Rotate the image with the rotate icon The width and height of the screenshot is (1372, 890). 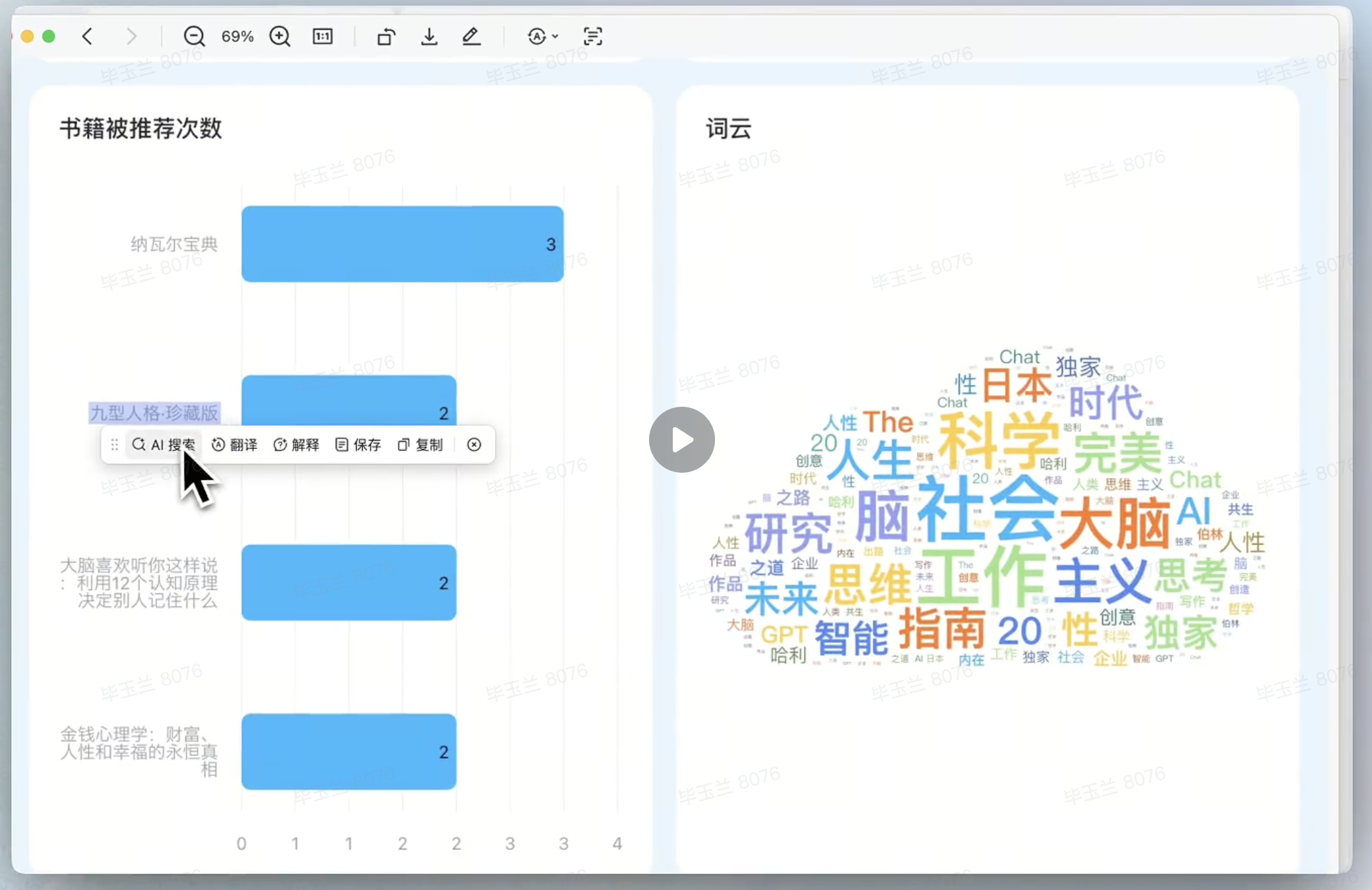point(386,36)
